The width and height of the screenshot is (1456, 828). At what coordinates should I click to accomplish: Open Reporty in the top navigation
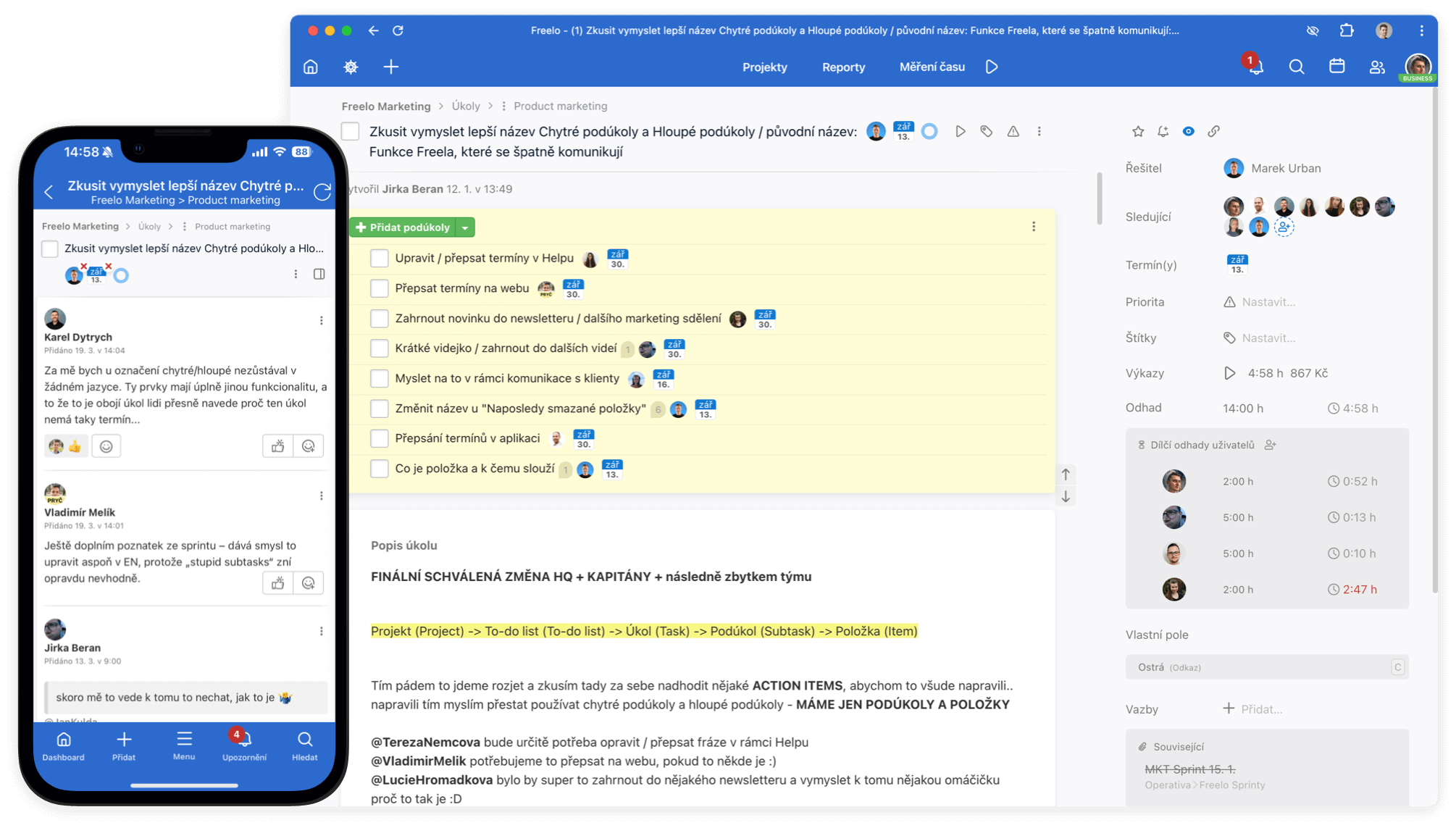[843, 67]
